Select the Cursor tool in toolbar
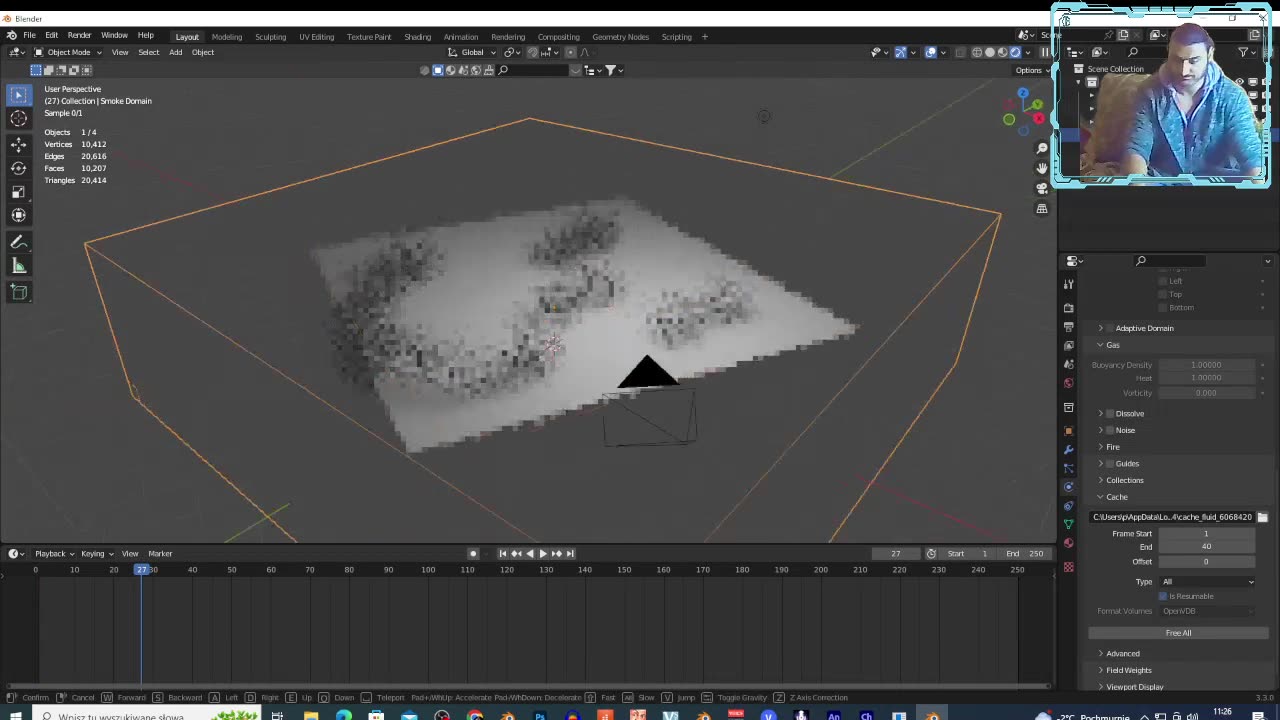This screenshot has height=720, width=1280. 18,118
